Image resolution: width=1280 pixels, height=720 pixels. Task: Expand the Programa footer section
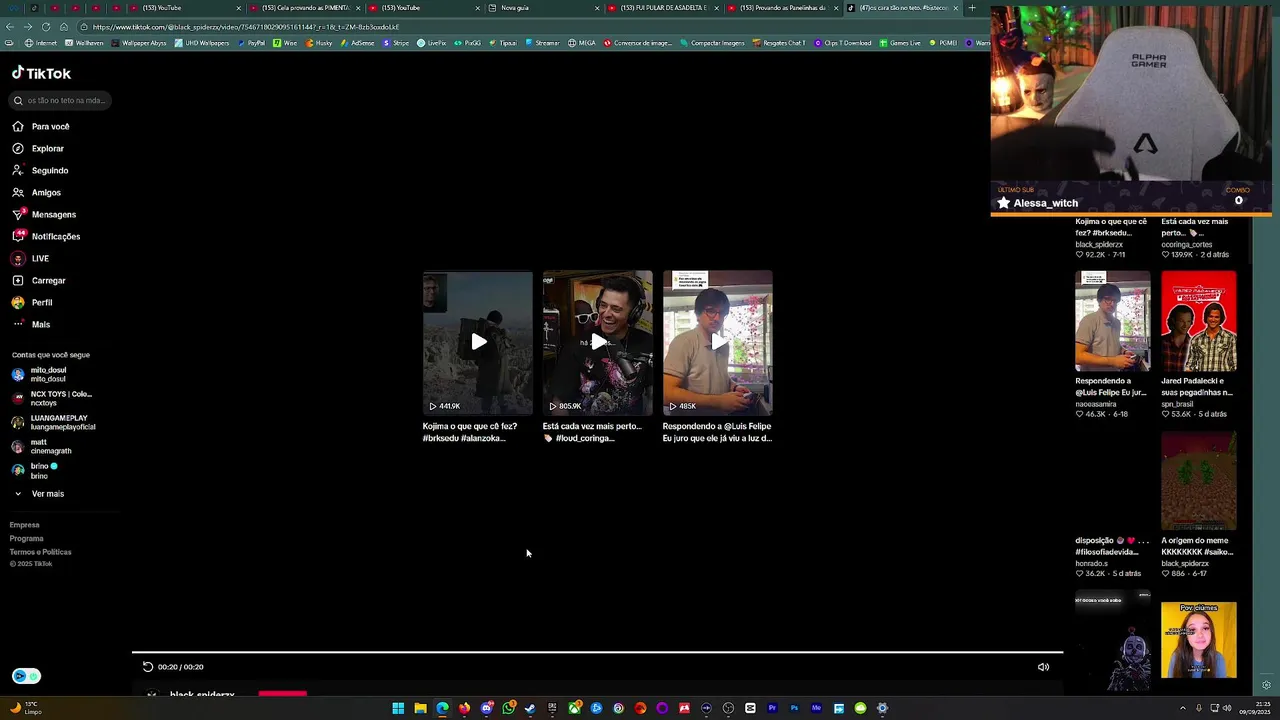pos(27,538)
